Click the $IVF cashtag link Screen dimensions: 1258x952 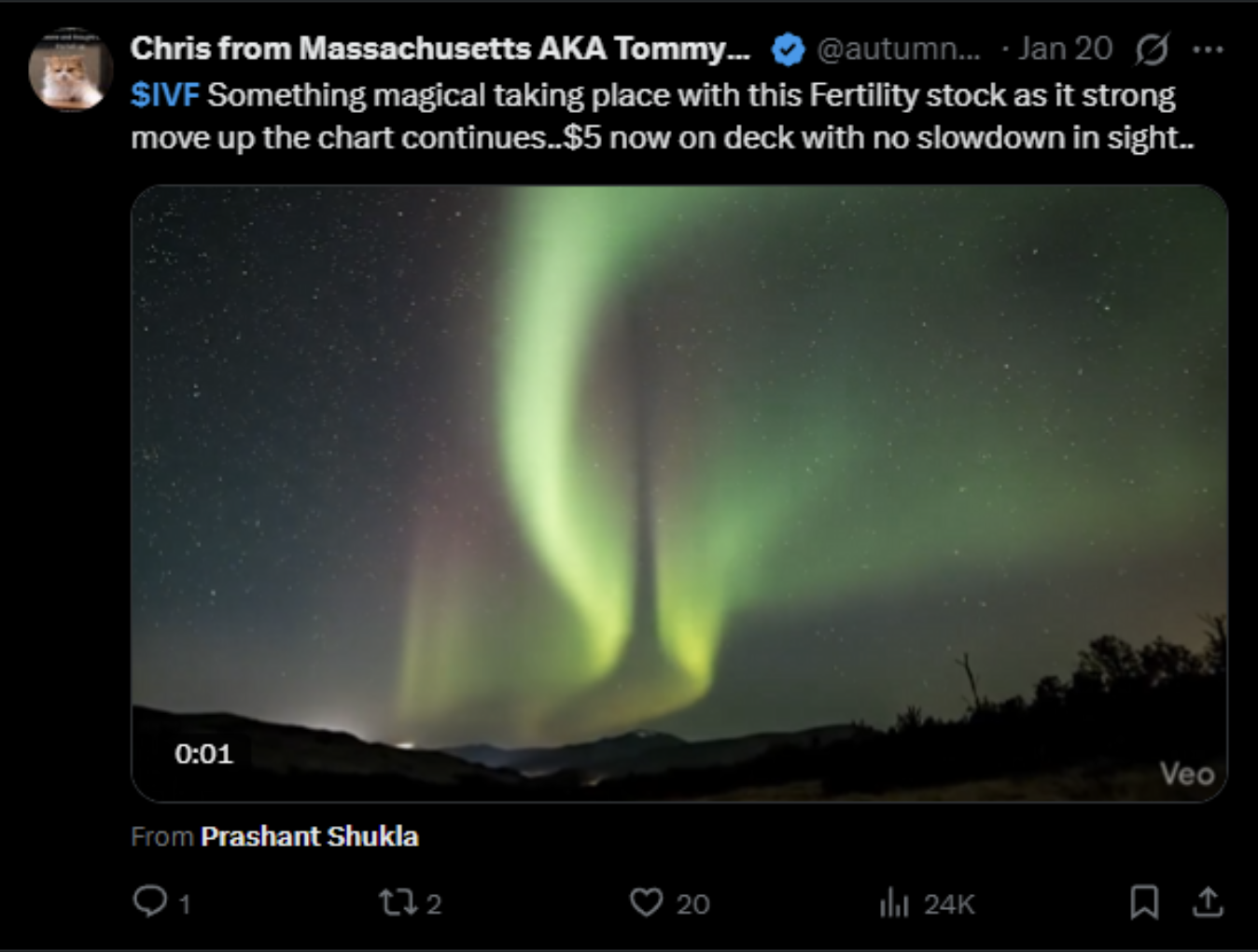coord(164,95)
